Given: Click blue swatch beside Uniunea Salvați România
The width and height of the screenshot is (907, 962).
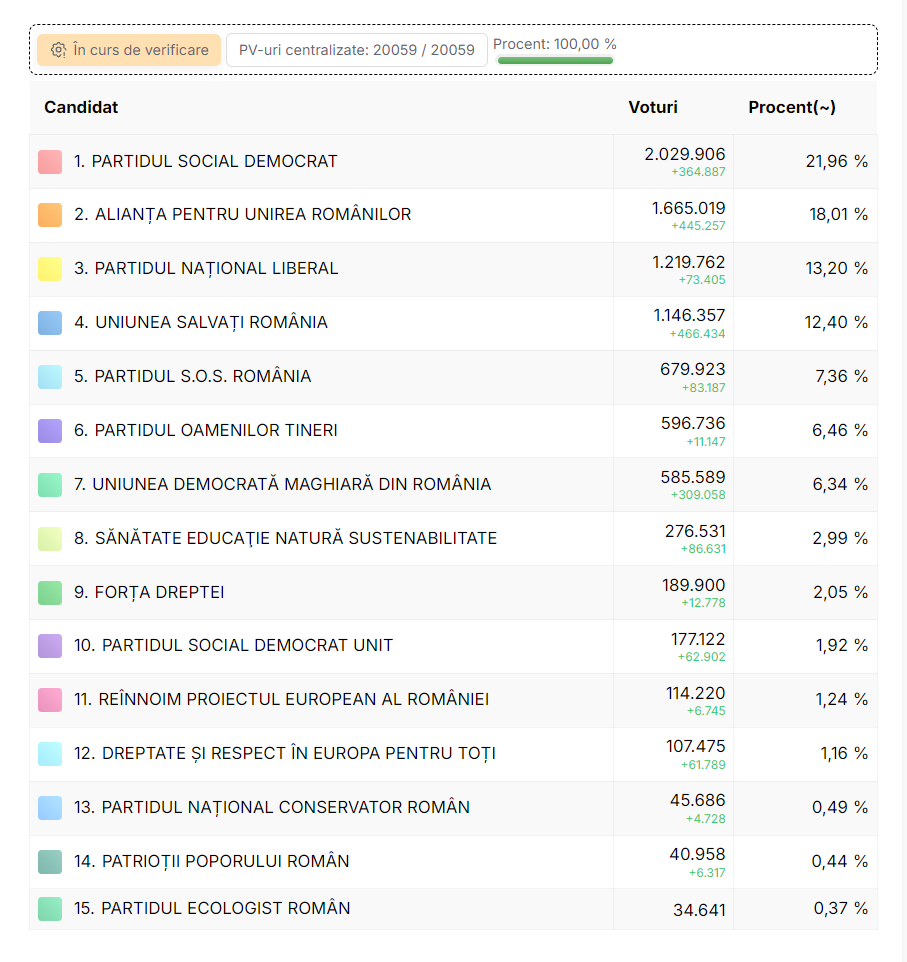Looking at the screenshot, I should tap(50, 323).
